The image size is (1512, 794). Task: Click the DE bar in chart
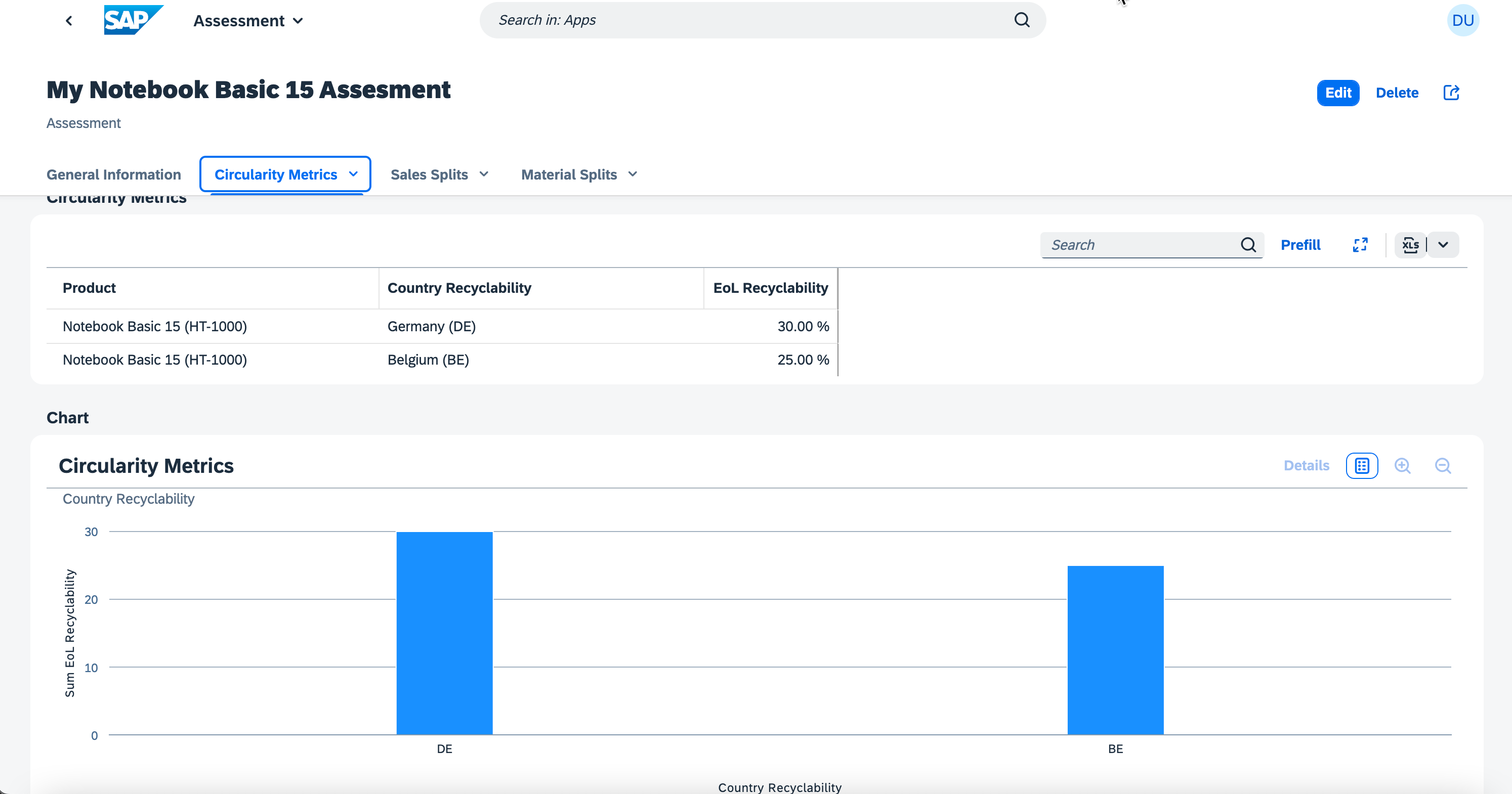(x=444, y=633)
